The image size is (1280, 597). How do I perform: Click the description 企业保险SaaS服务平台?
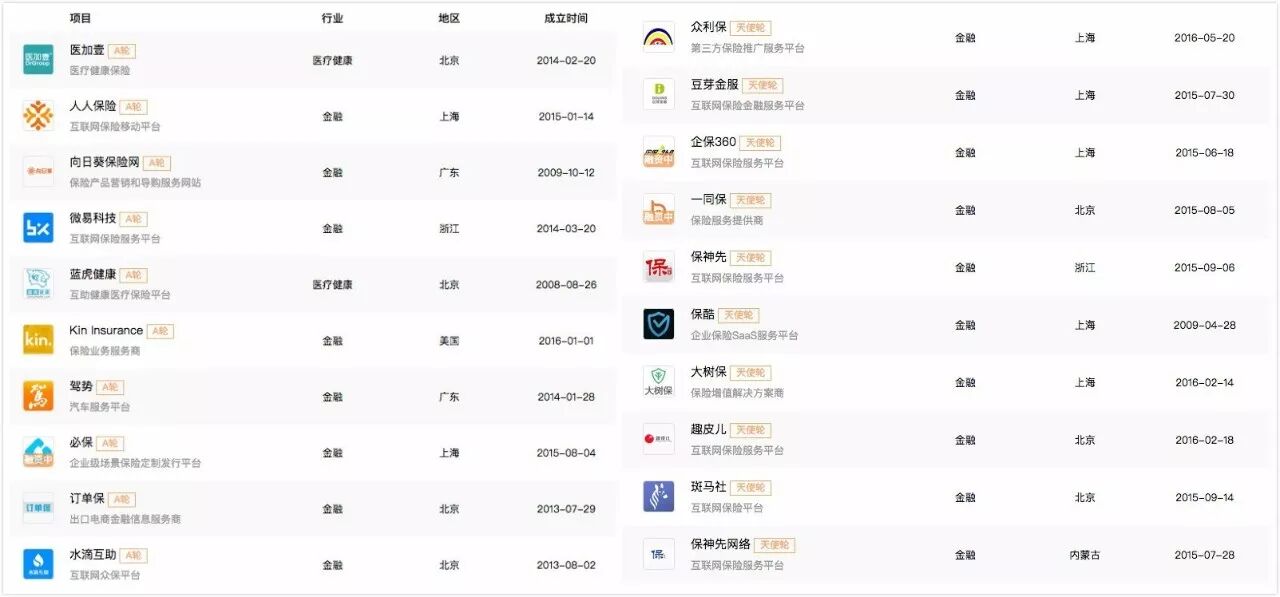[744, 335]
